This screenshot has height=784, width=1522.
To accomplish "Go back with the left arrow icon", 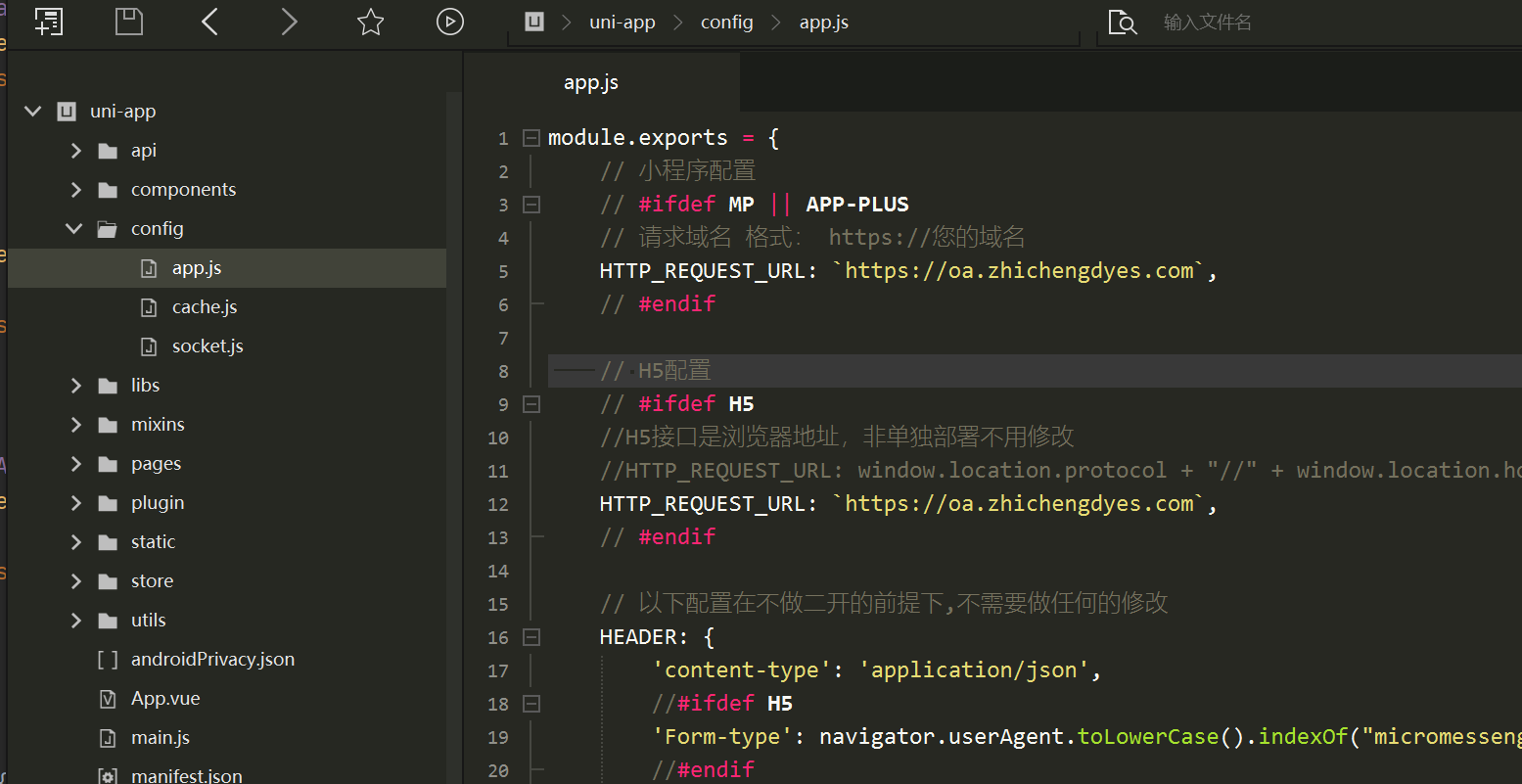I will 209,22.
